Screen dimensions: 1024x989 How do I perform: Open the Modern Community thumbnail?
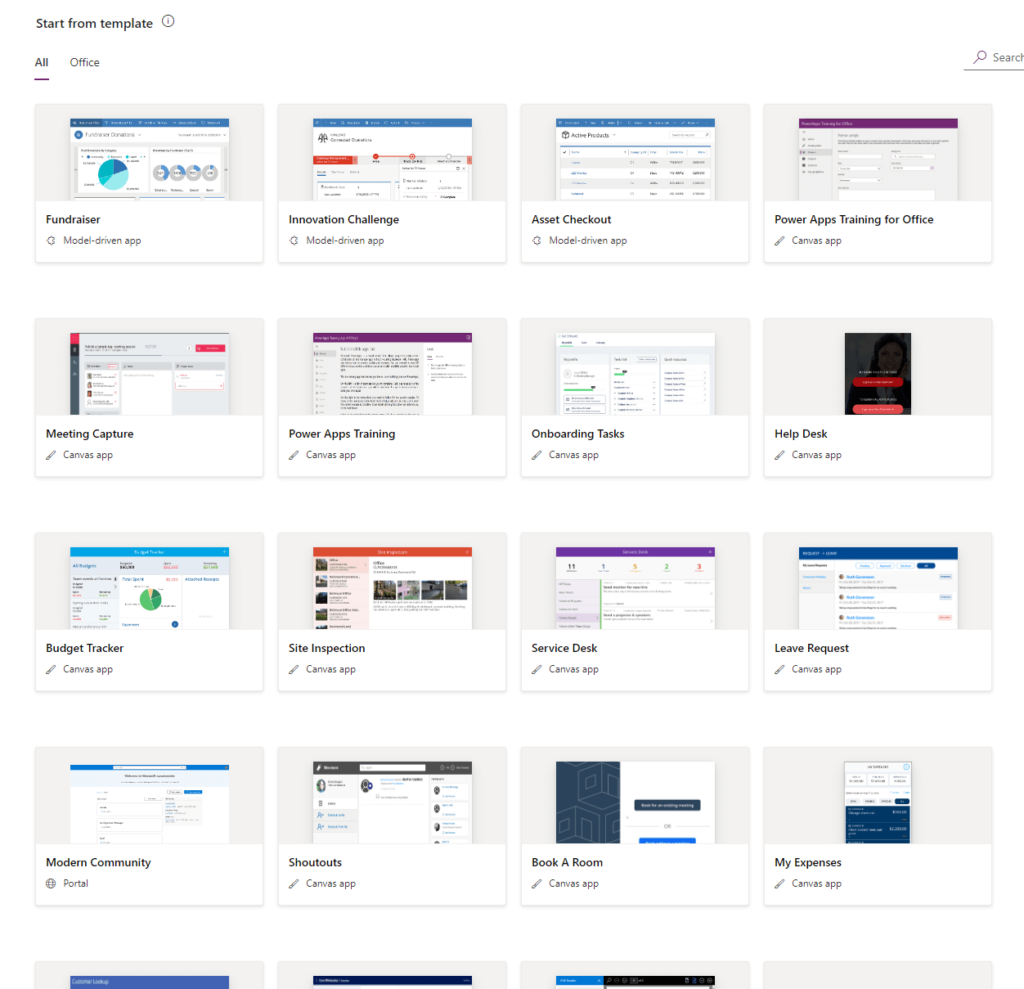(150, 802)
